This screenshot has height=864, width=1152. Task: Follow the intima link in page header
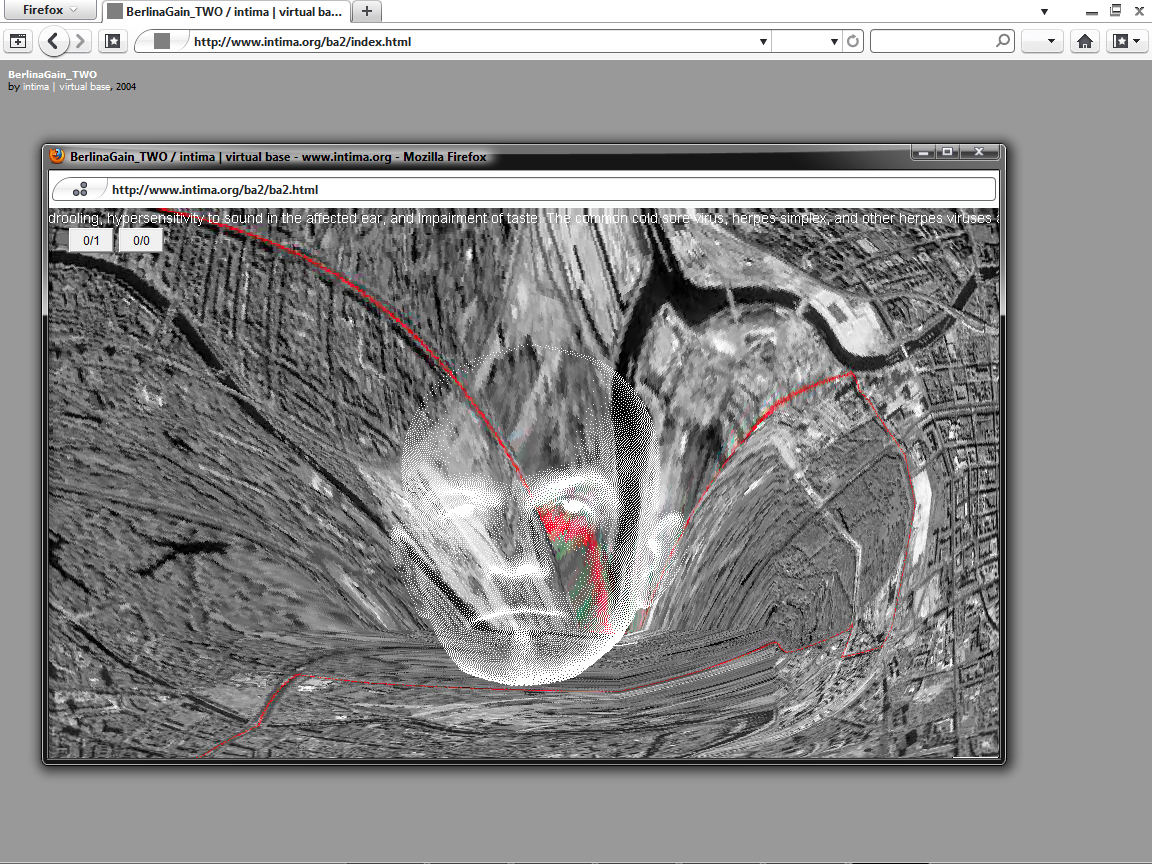coord(36,87)
